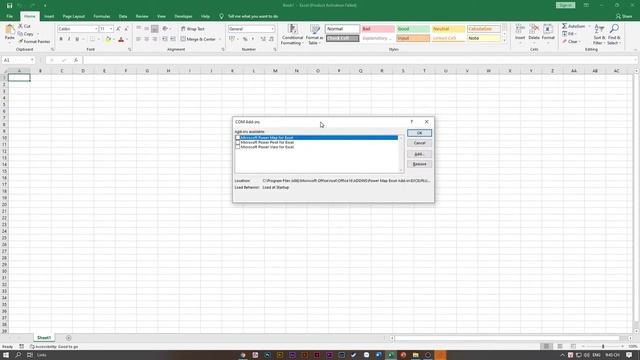Open Sort & Filter
The height and width of the screenshot is (360, 640).
pos(599,34)
